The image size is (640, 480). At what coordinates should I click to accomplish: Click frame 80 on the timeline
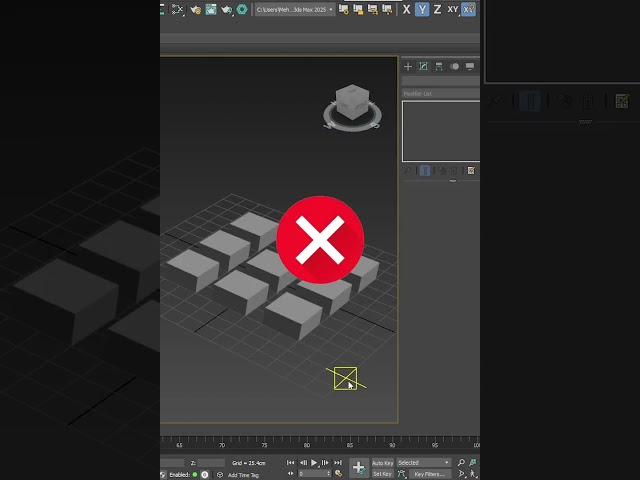[x=307, y=445]
